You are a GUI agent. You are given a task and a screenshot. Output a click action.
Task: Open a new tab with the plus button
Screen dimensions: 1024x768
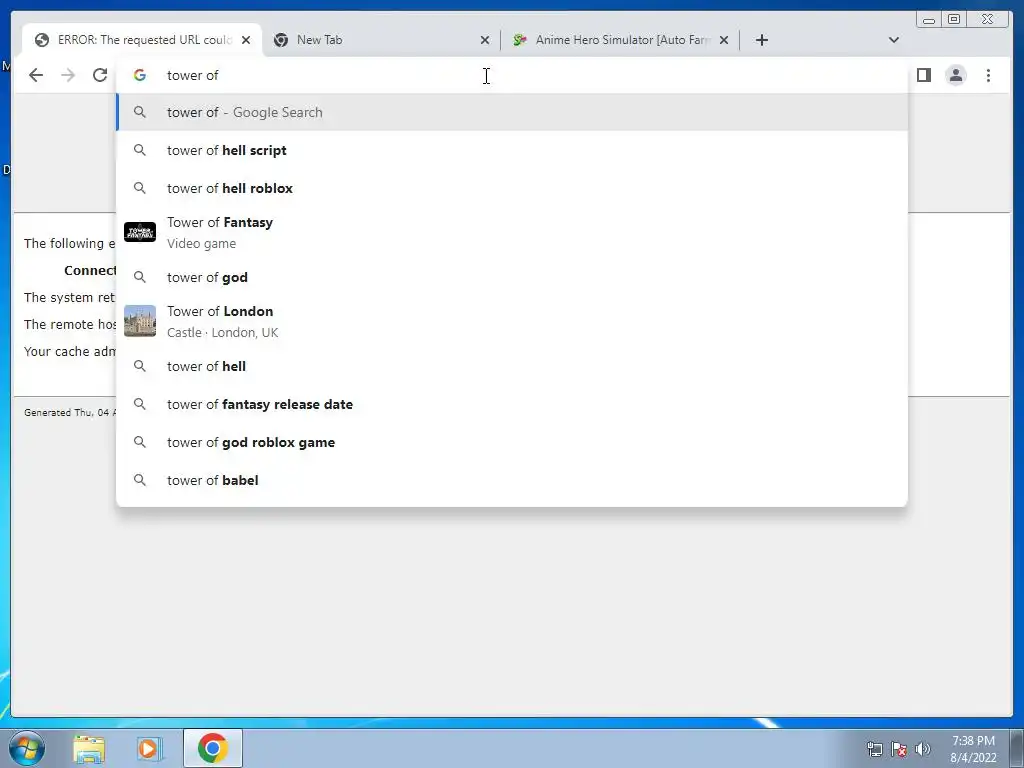coord(761,40)
